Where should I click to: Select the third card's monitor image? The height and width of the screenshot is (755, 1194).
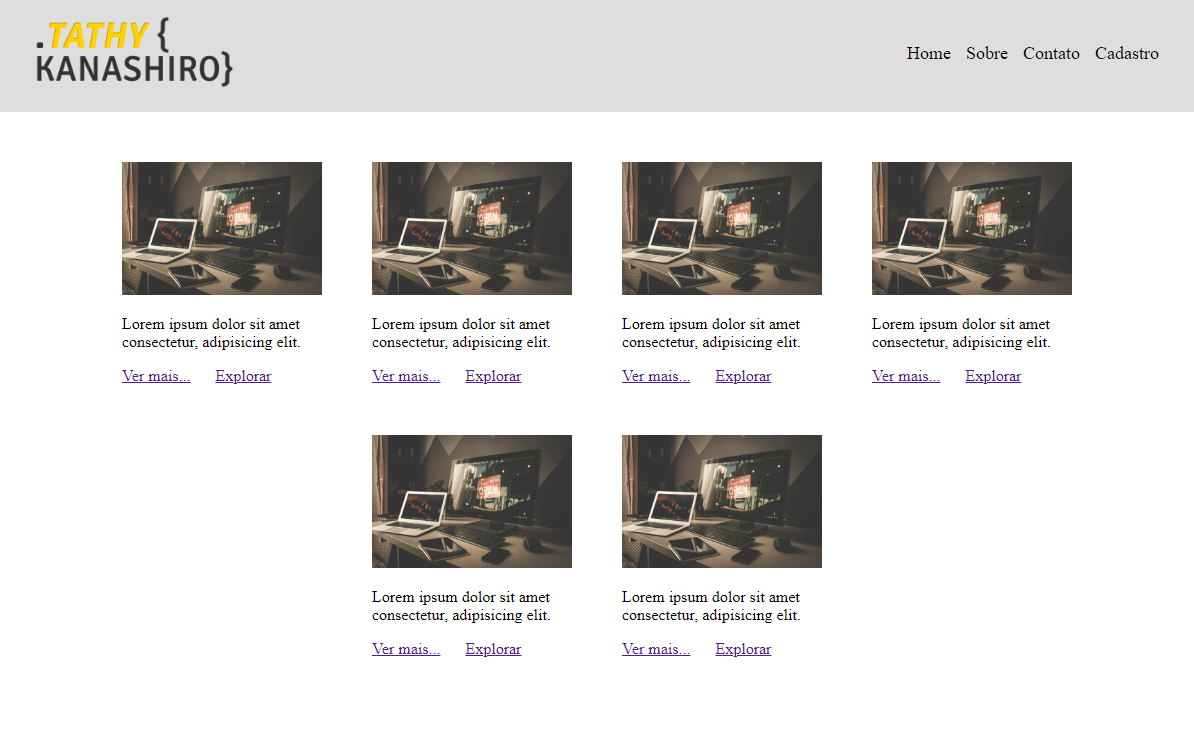pyautogui.click(x=721, y=228)
